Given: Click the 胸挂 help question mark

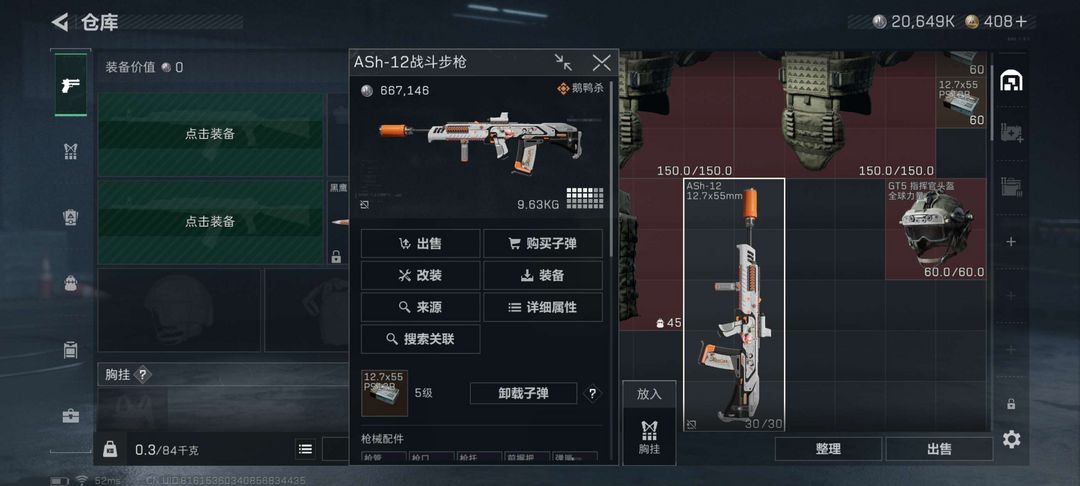Looking at the screenshot, I should point(142,375).
